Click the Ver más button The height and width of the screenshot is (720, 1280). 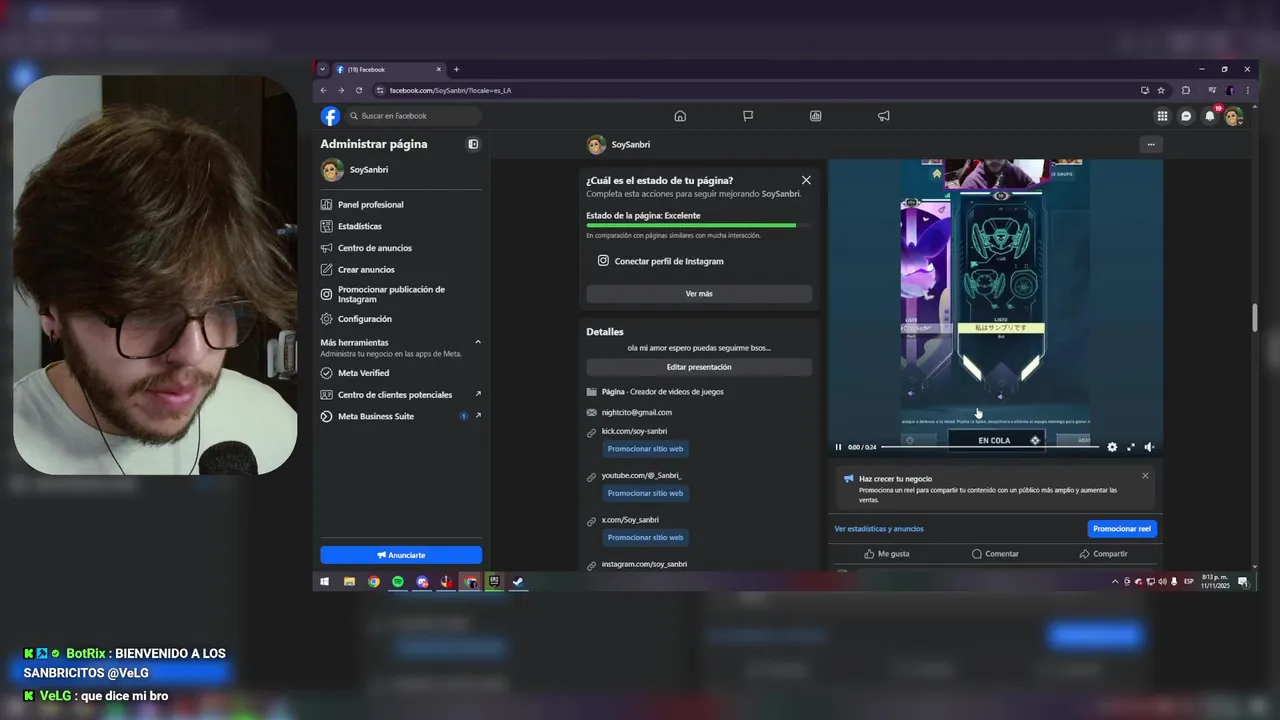coord(699,294)
